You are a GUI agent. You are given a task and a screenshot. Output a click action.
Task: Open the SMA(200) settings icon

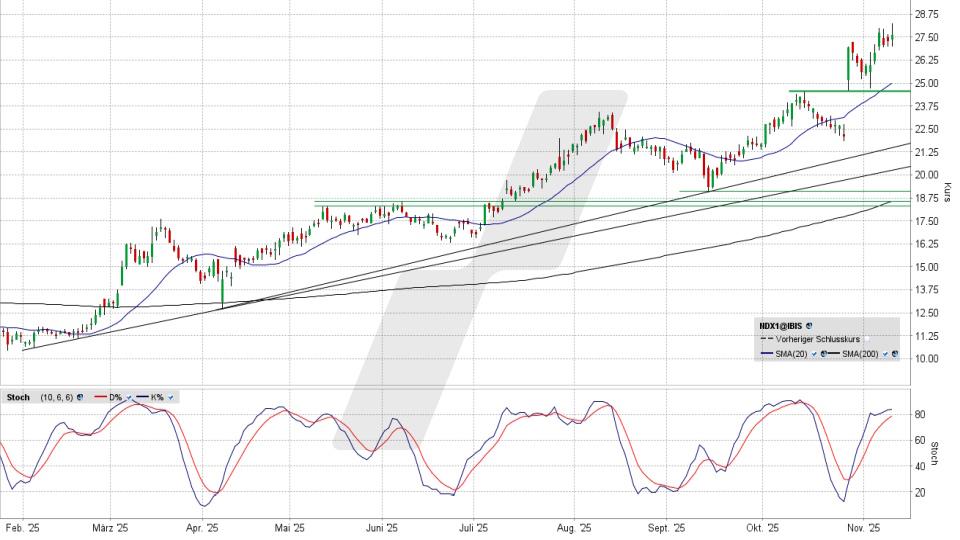(x=895, y=354)
